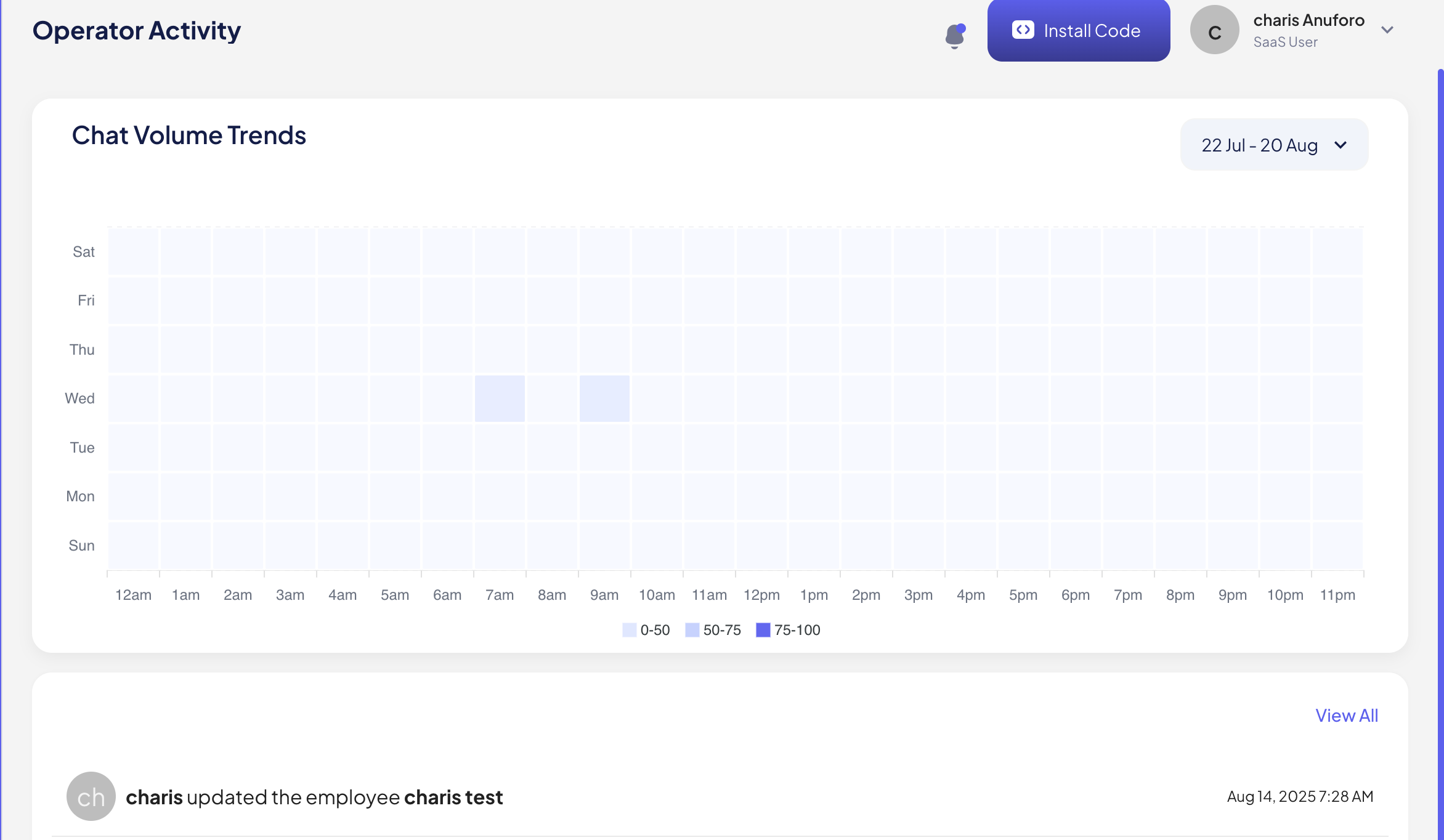Screen dimensions: 1444x840
Task: Click the 'ch' avatar in activity feed
Action: (91, 796)
